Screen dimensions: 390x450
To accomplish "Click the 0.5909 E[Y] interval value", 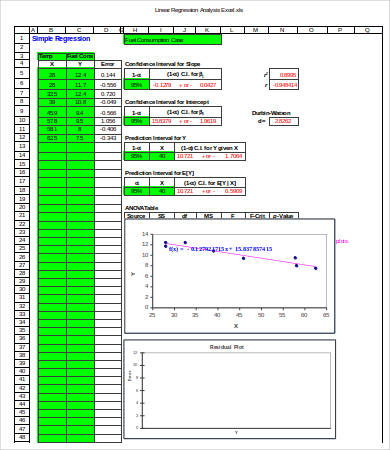I will pyautogui.click(x=233, y=191).
